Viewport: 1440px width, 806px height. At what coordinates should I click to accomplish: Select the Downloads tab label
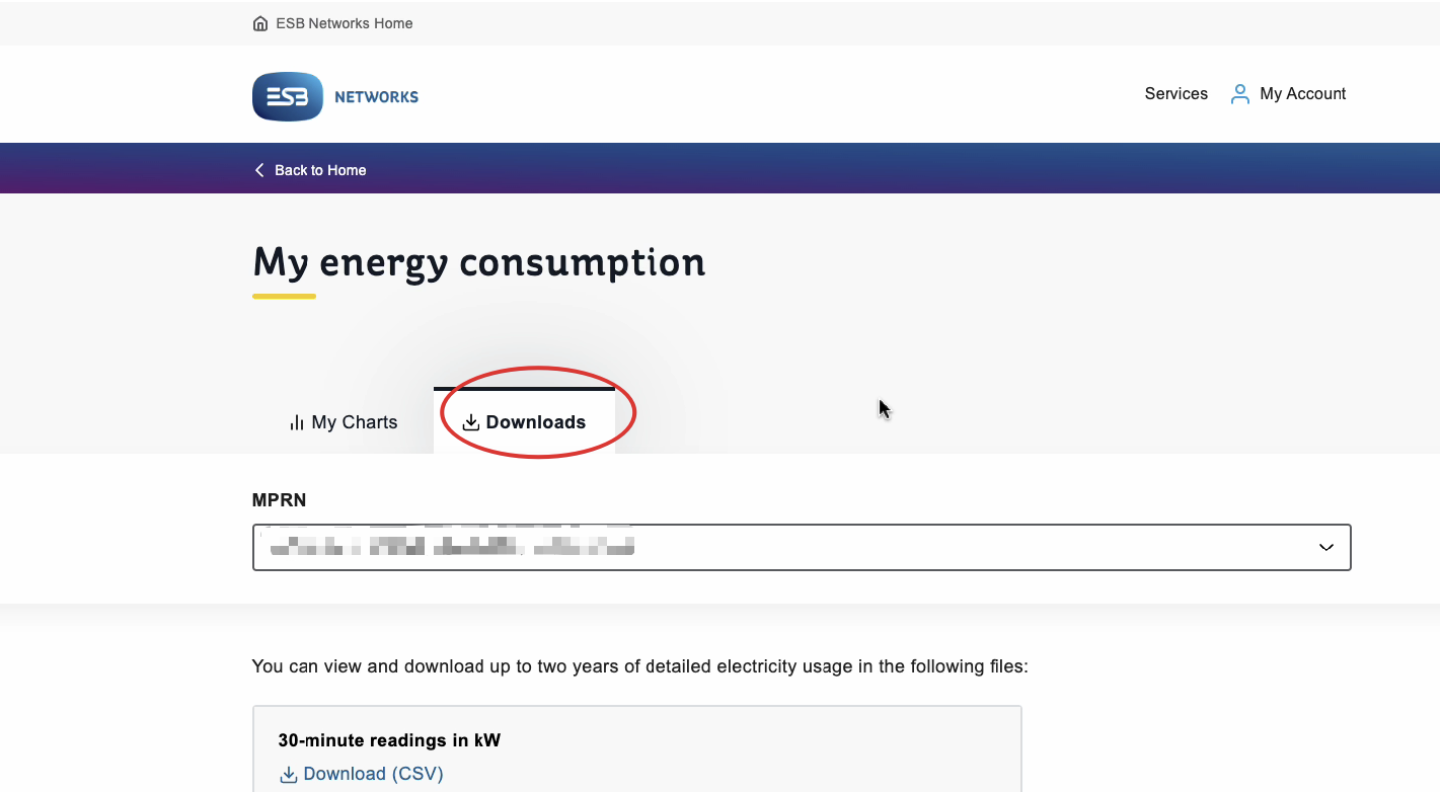click(x=535, y=423)
